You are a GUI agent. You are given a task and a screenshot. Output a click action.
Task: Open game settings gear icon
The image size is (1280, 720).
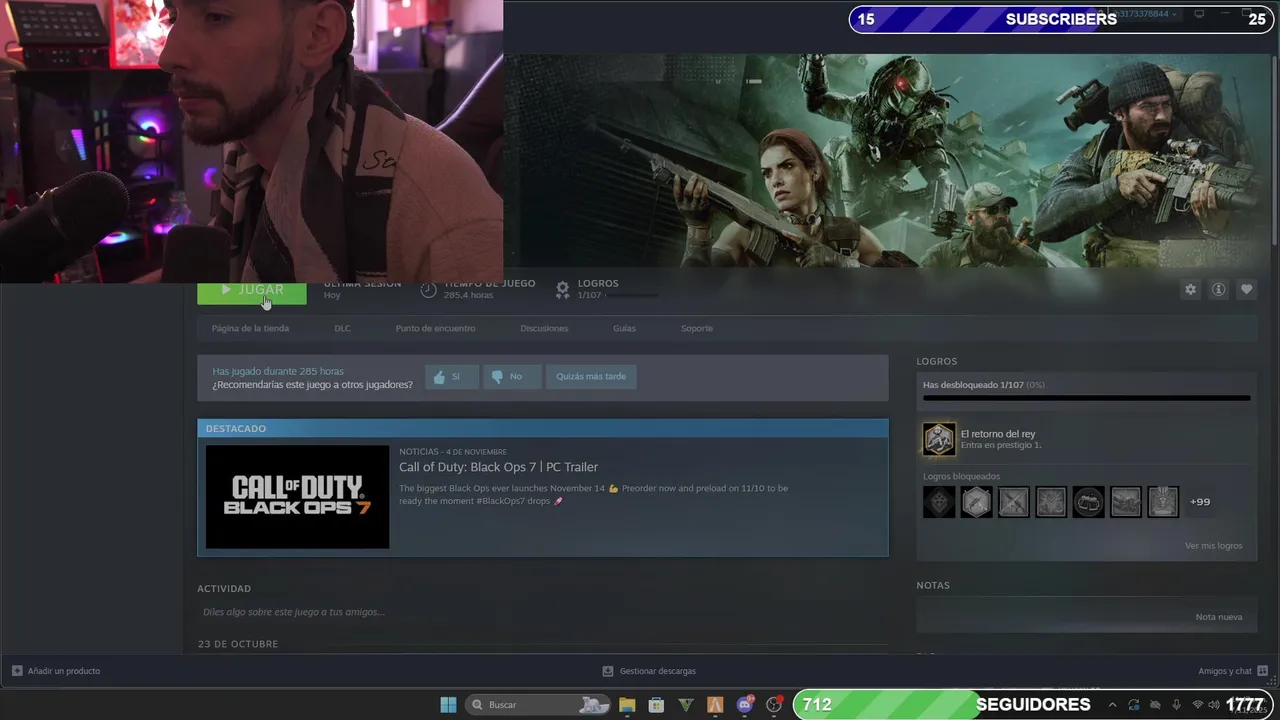1190,289
